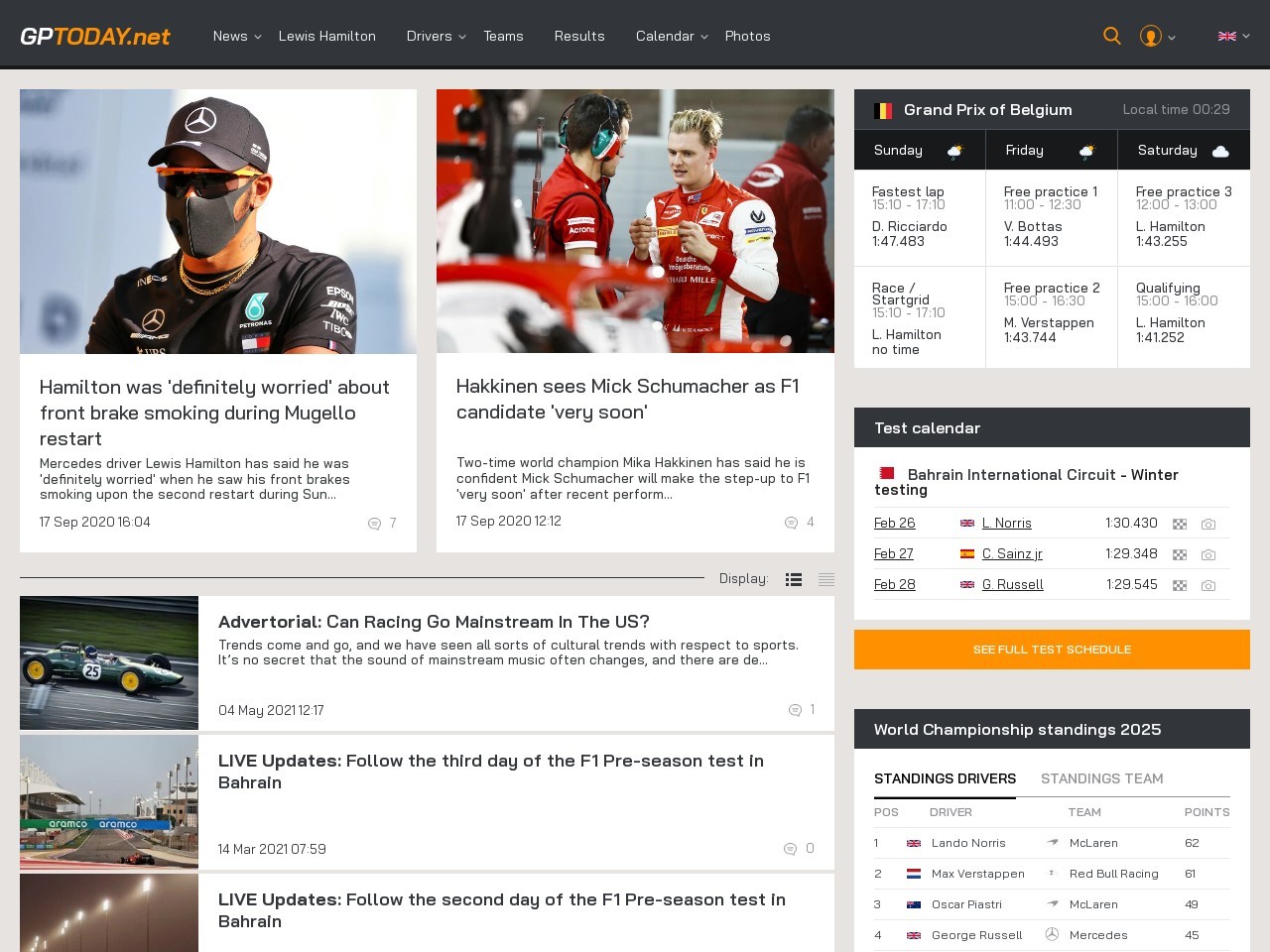Screen dimensions: 1270x952
Task: Click comments icon on Hamilton article
Action: point(374,523)
